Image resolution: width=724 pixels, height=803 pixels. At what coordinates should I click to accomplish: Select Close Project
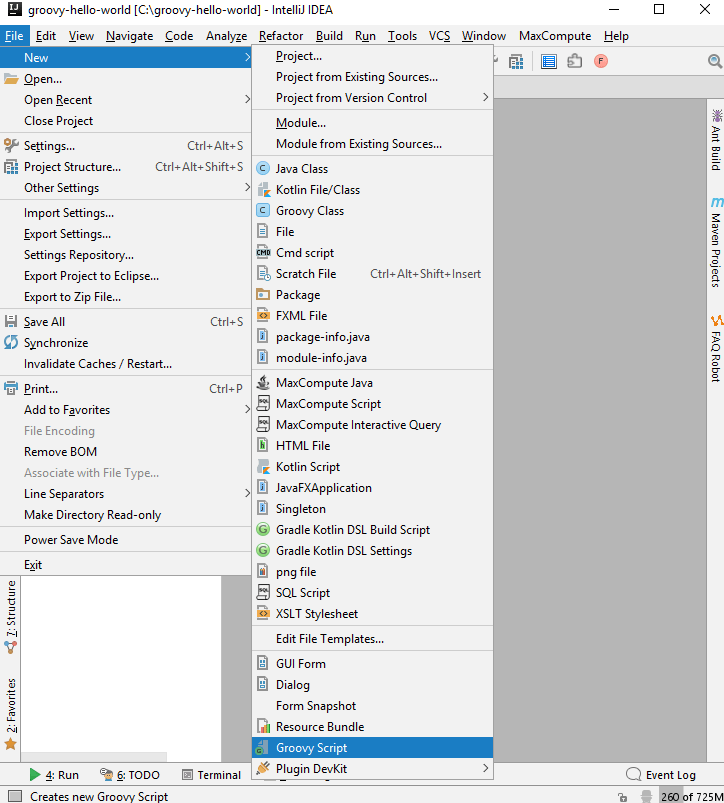coord(125,121)
